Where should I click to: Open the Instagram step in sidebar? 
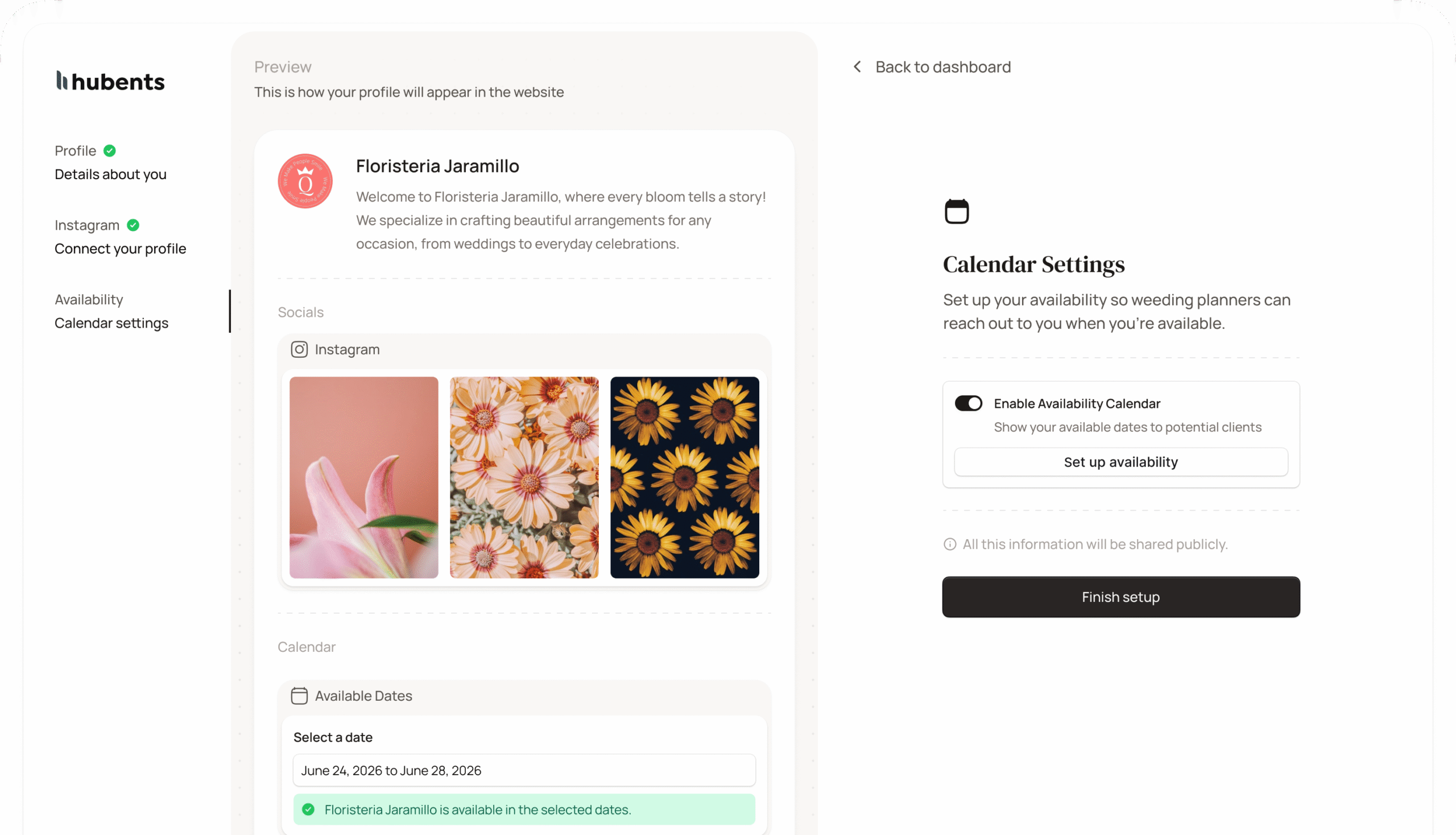point(120,237)
